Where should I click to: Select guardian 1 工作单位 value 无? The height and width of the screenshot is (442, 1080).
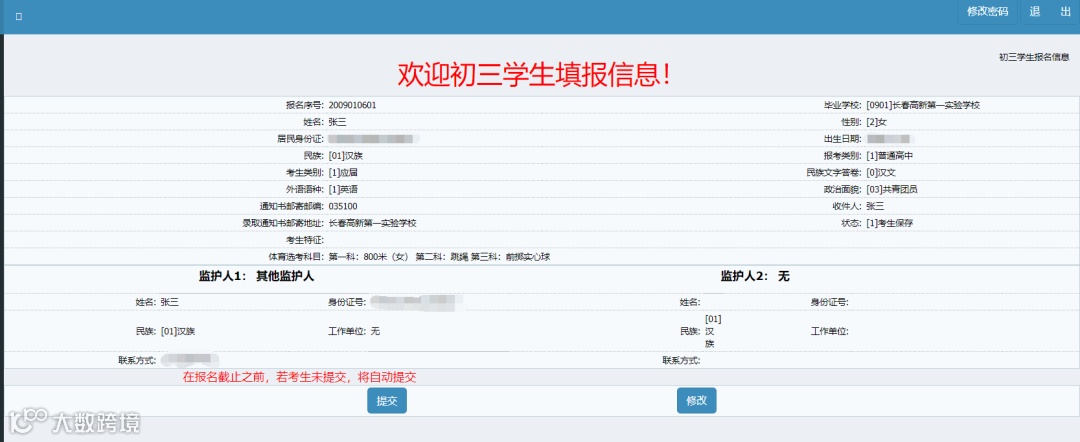click(x=375, y=331)
